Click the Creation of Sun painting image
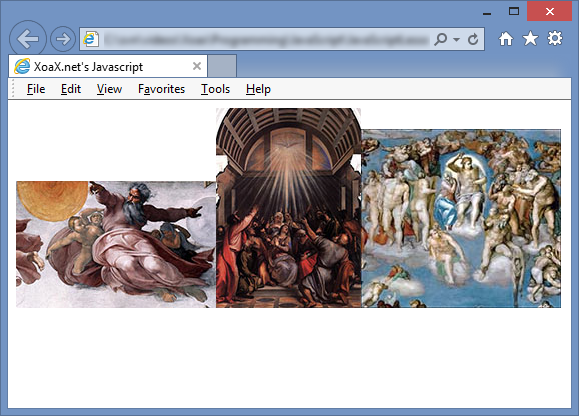 pyautogui.click(x=116, y=244)
